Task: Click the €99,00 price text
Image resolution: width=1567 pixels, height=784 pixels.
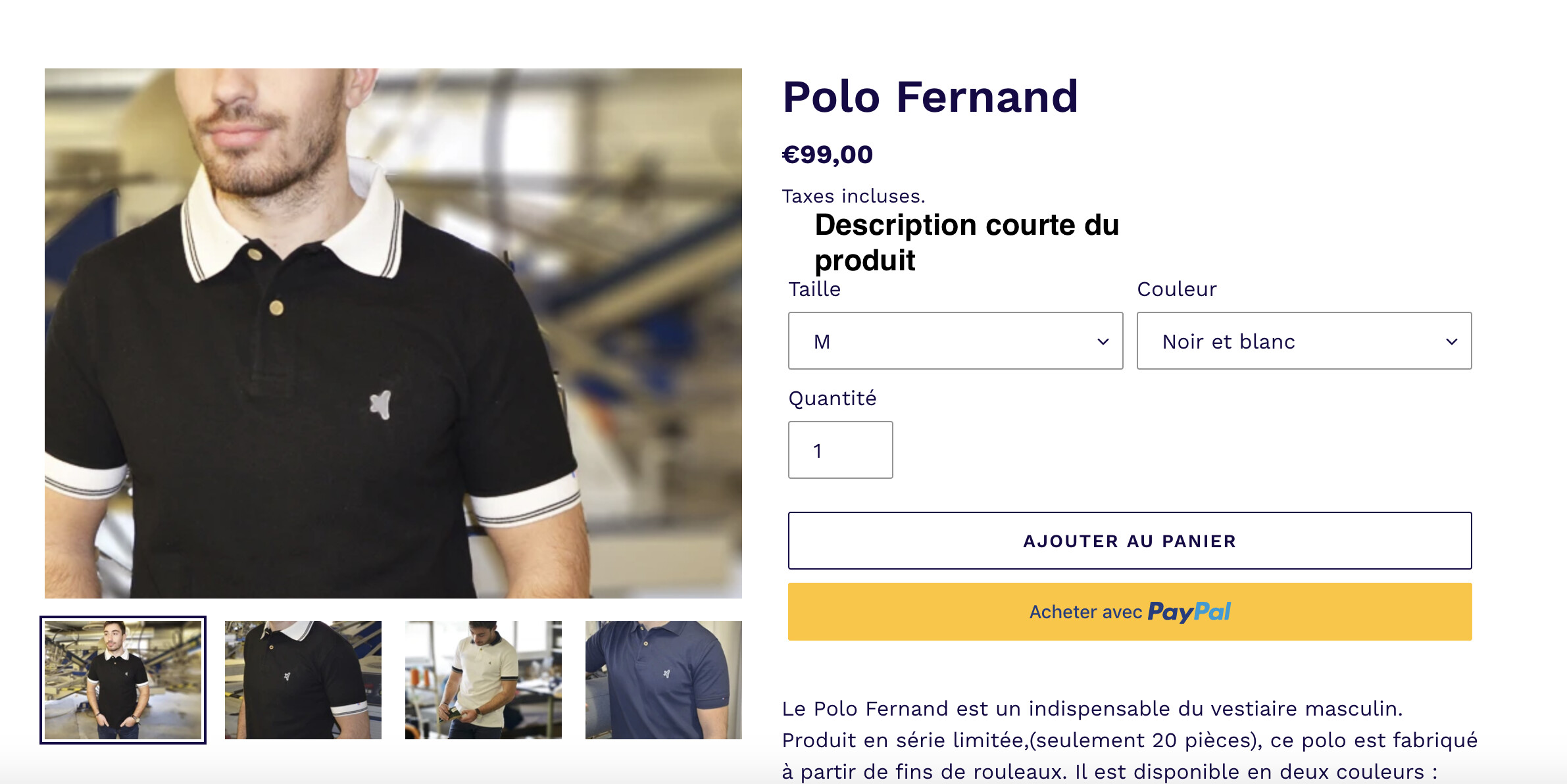Action: (827, 155)
